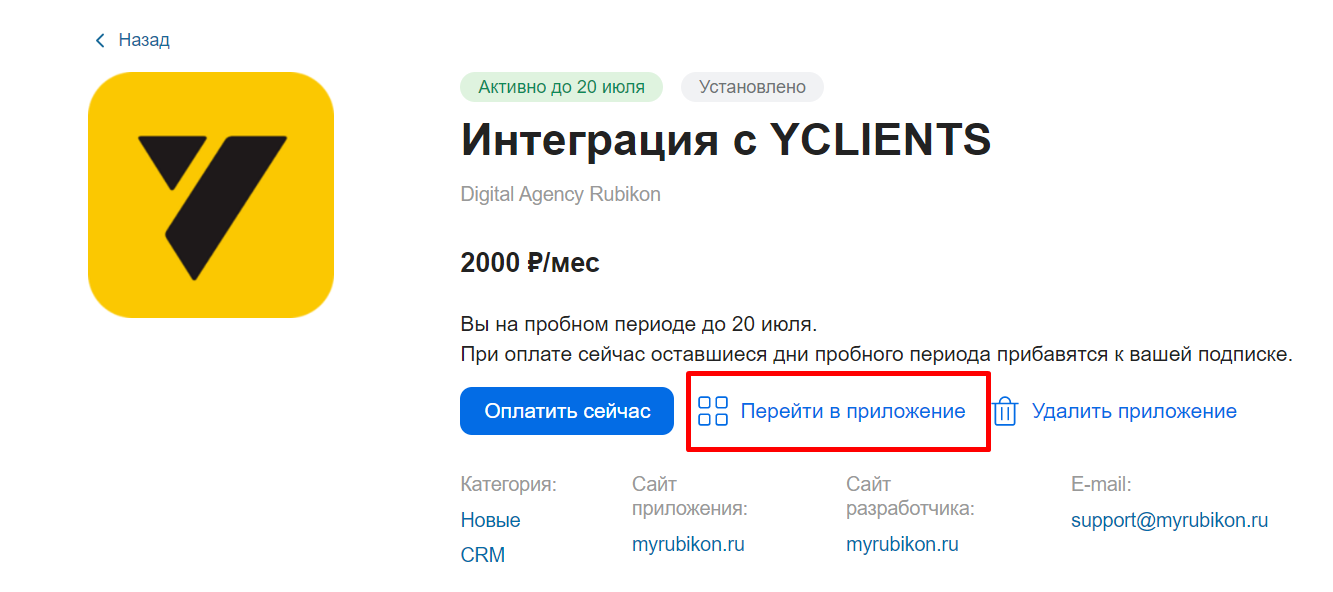Click the price '2000 ₽/мес'

530,264
